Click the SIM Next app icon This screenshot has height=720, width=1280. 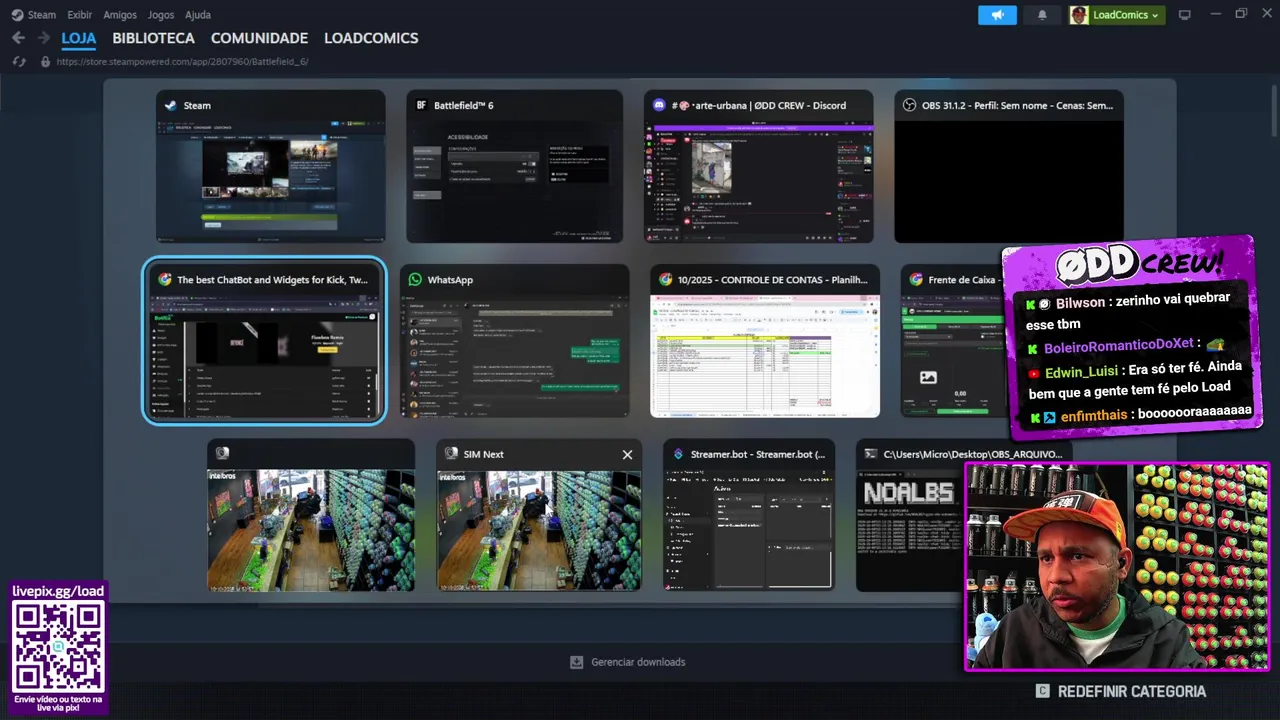(451, 454)
